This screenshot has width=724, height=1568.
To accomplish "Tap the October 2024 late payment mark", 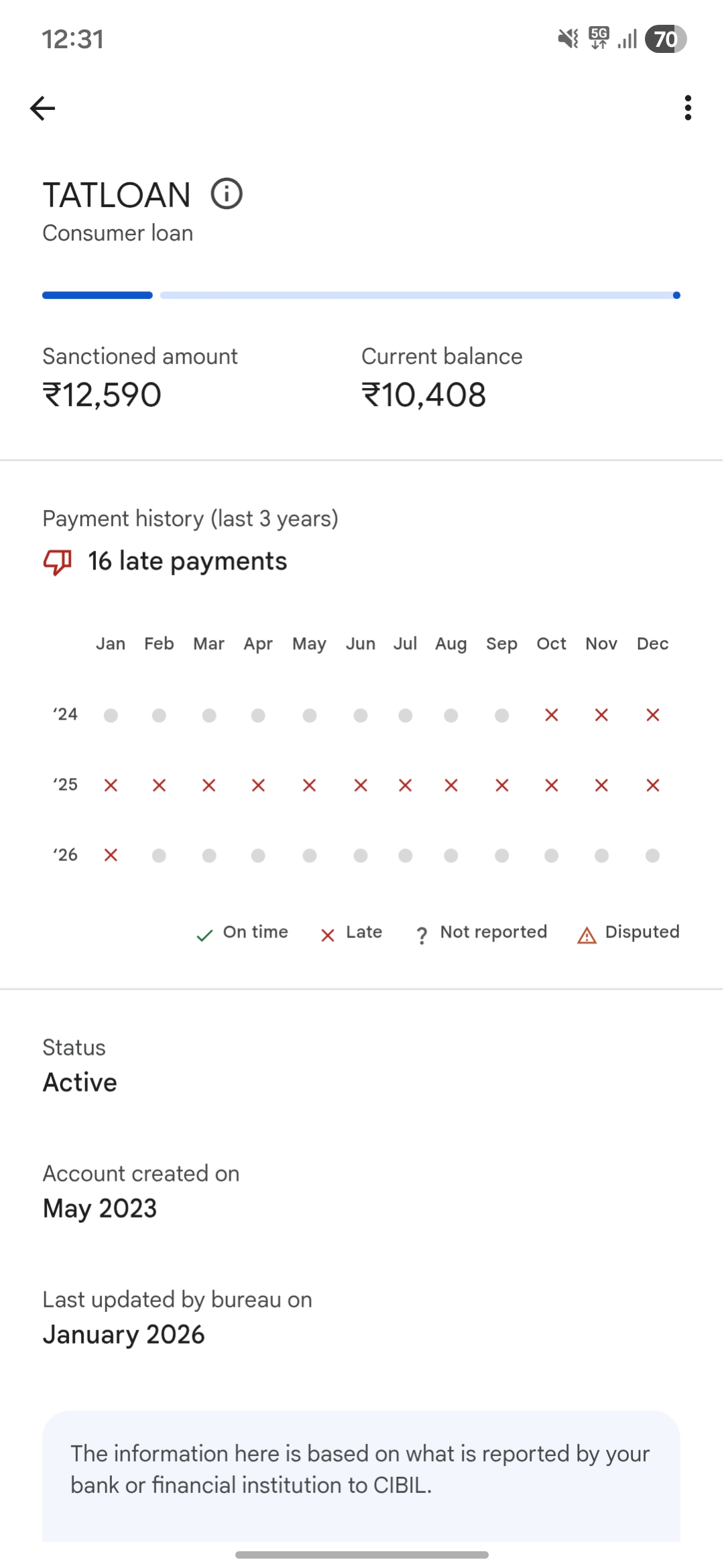I will 552,715.
